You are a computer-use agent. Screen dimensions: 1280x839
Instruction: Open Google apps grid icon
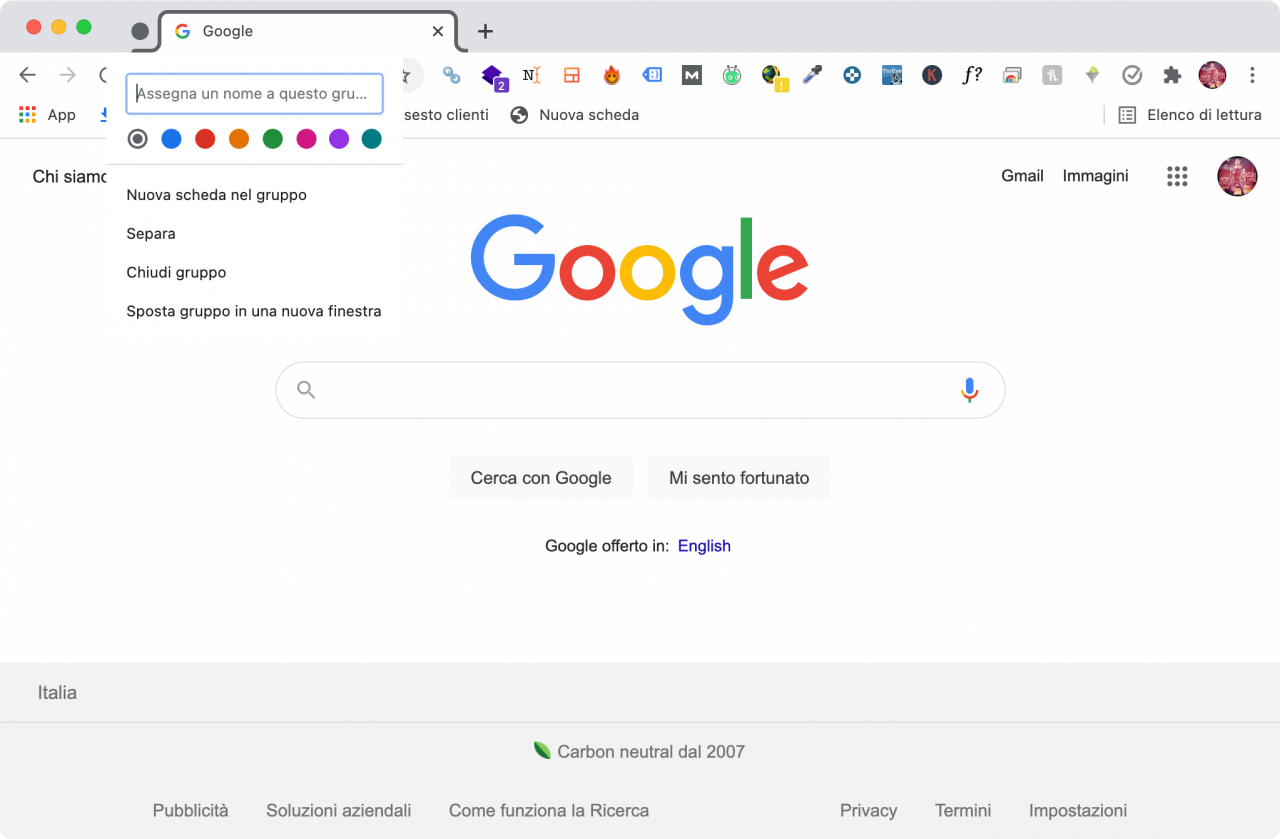(x=1177, y=176)
